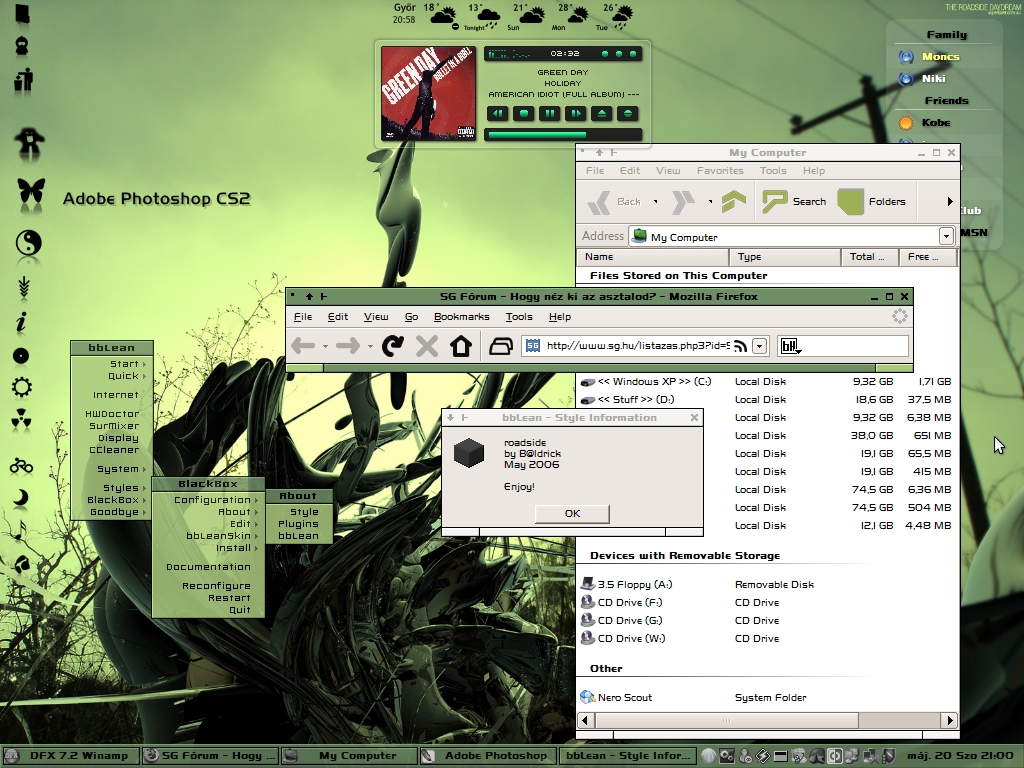The height and width of the screenshot is (768, 1024).
Task: Select 3.5 Floppy (A:) in My Computer
Action: click(x=626, y=584)
